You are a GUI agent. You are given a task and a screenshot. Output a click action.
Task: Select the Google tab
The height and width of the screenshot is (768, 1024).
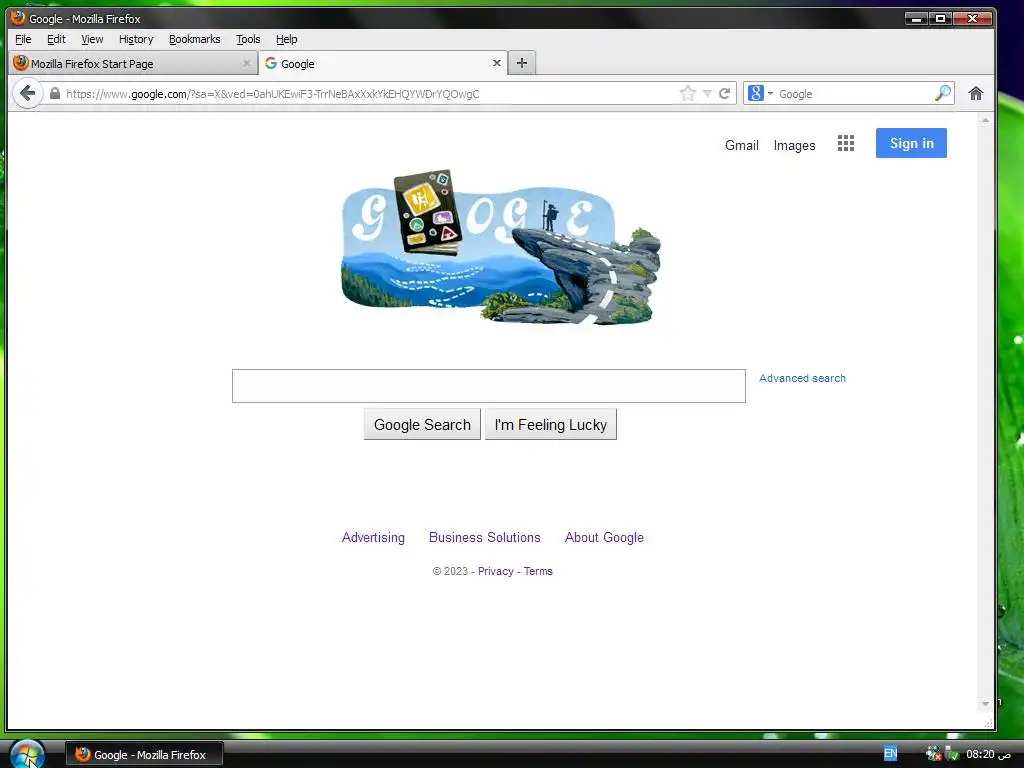(383, 63)
